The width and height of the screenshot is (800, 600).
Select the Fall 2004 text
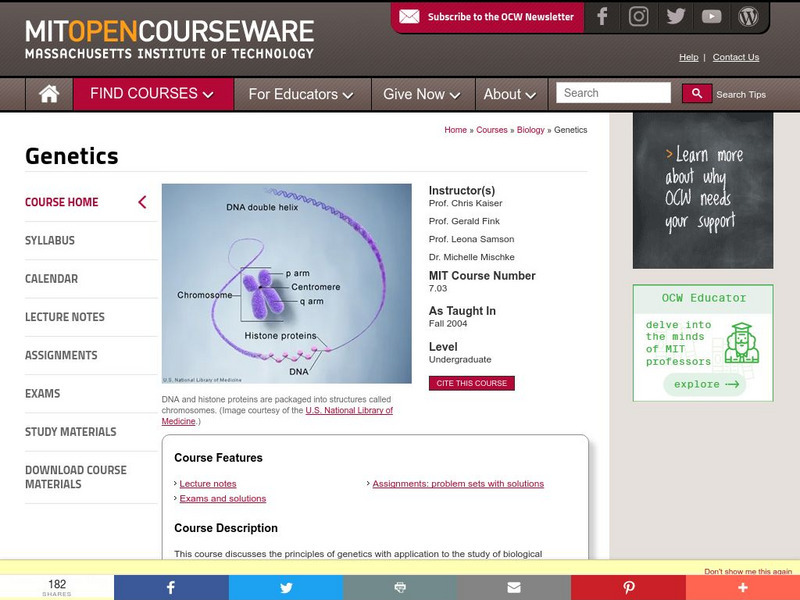448,323
